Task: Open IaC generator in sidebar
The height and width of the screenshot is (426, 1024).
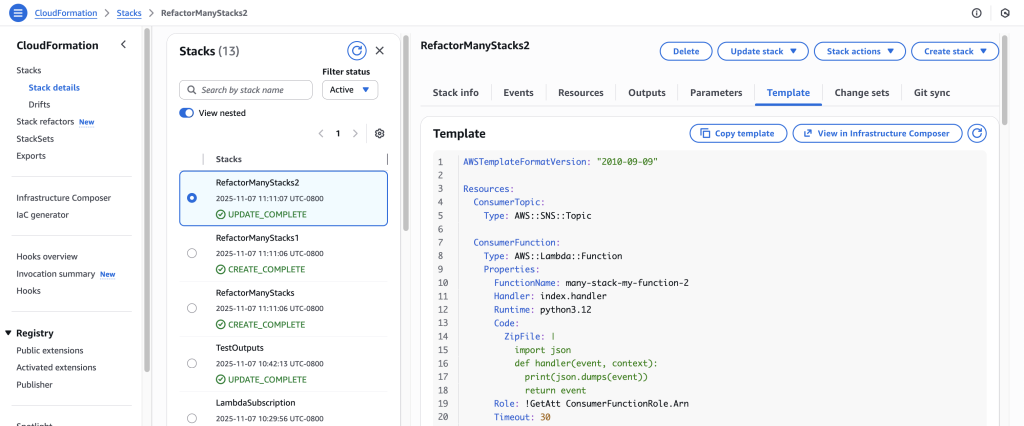Action: [42, 214]
